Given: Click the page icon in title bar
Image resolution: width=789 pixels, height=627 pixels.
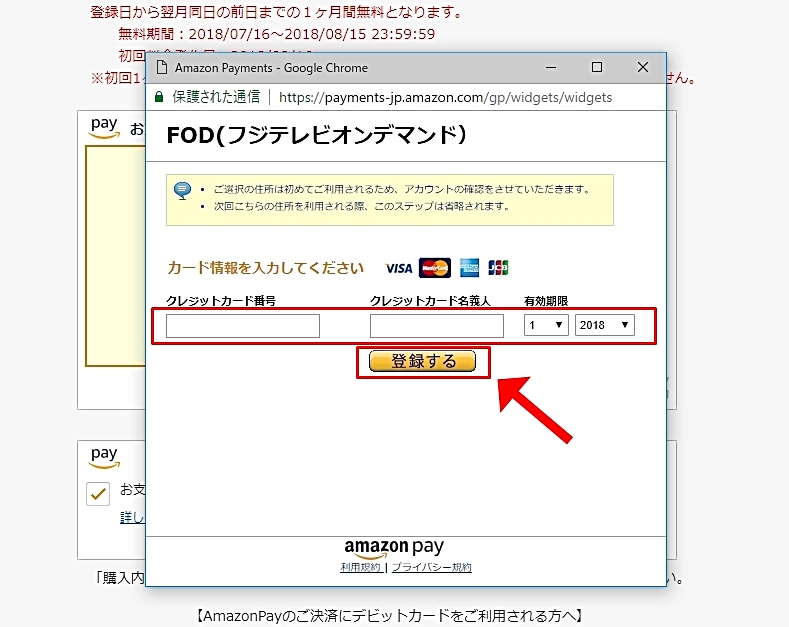Looking at the screenshot, I should tap(162, 67).
